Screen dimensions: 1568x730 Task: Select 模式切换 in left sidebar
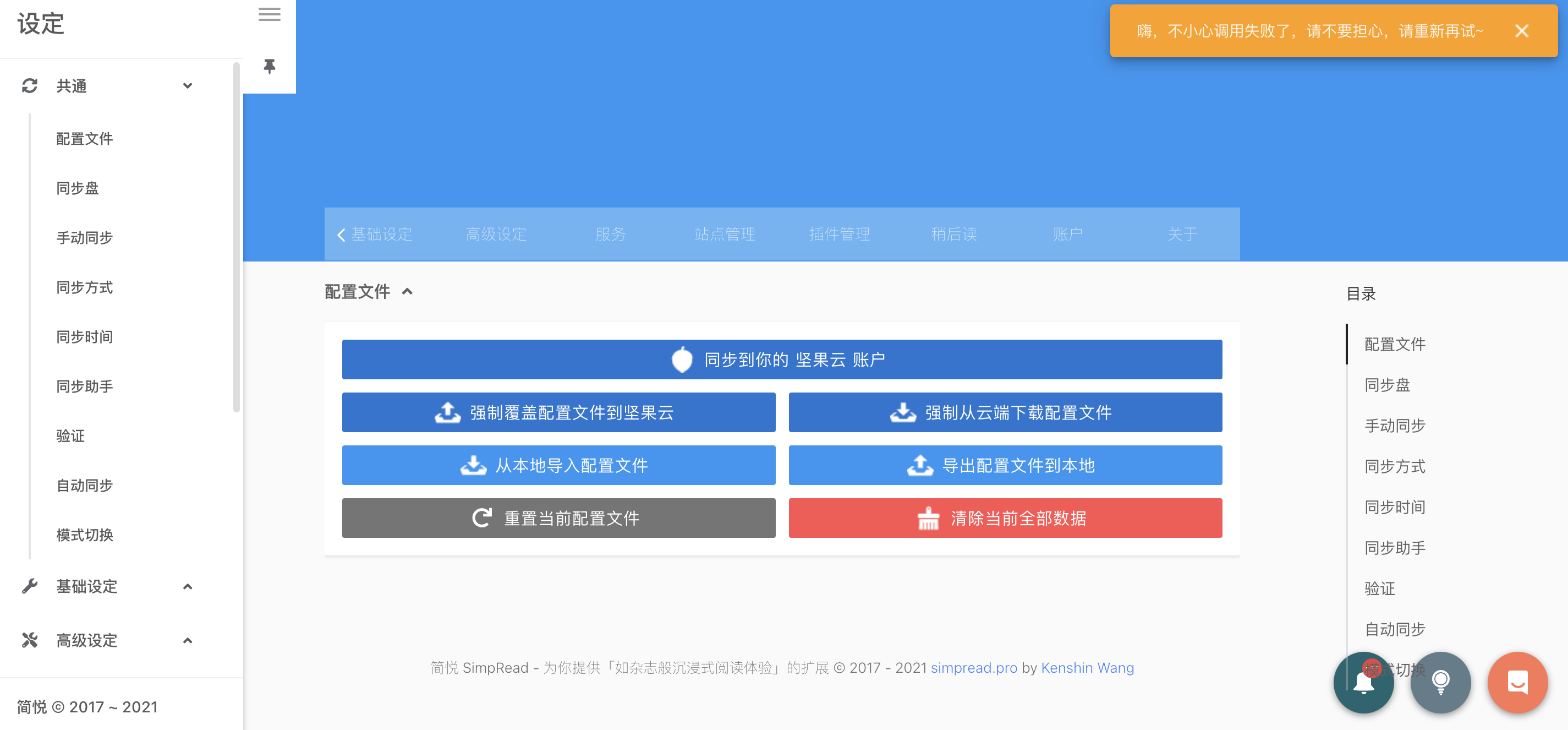[x=85, y=535]
